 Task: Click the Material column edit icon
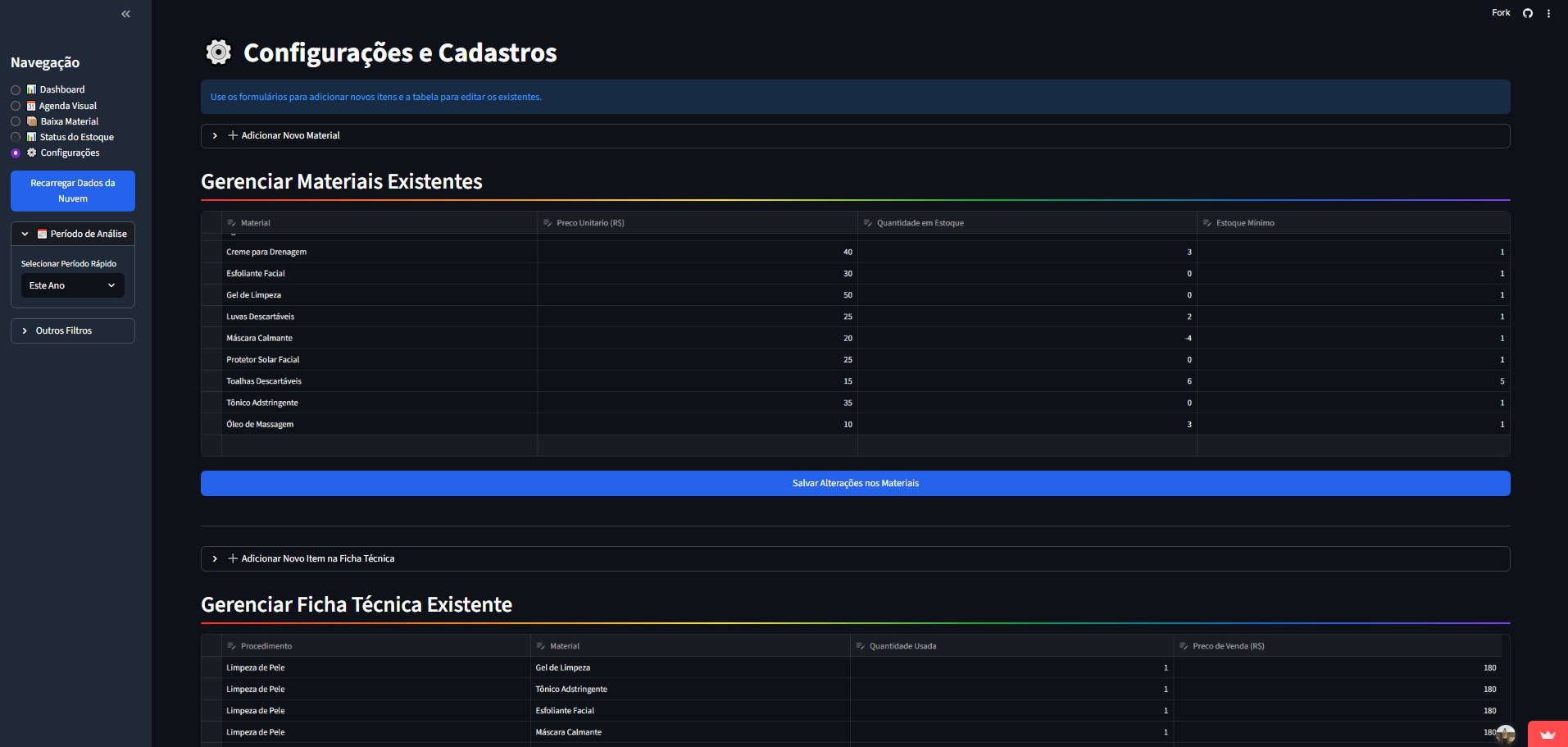(232, 223)
